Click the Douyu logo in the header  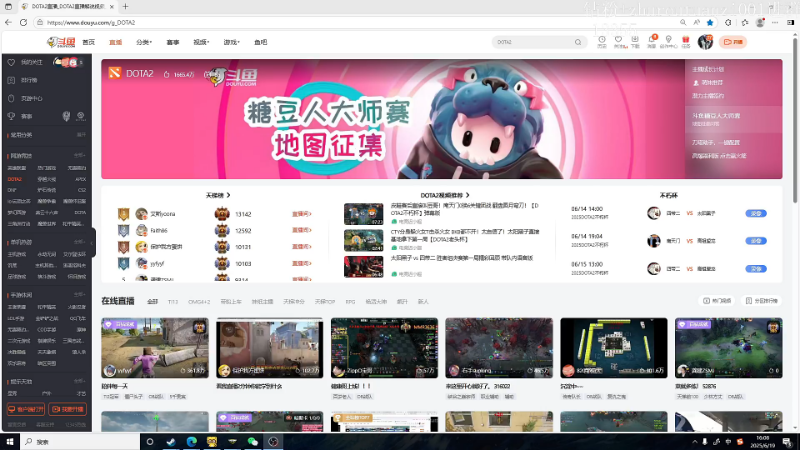(x=61, y=42)
